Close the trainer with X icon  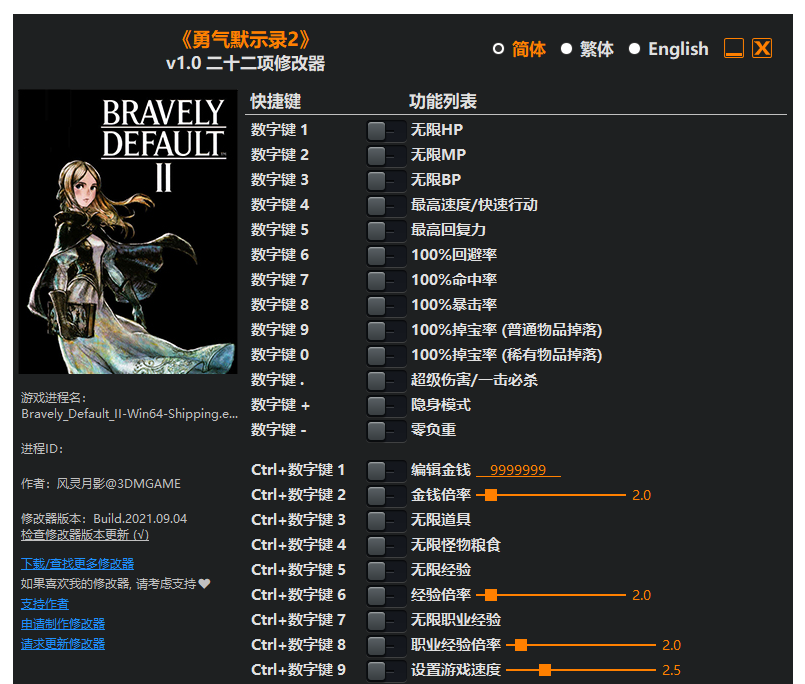[x=762, y=48]
